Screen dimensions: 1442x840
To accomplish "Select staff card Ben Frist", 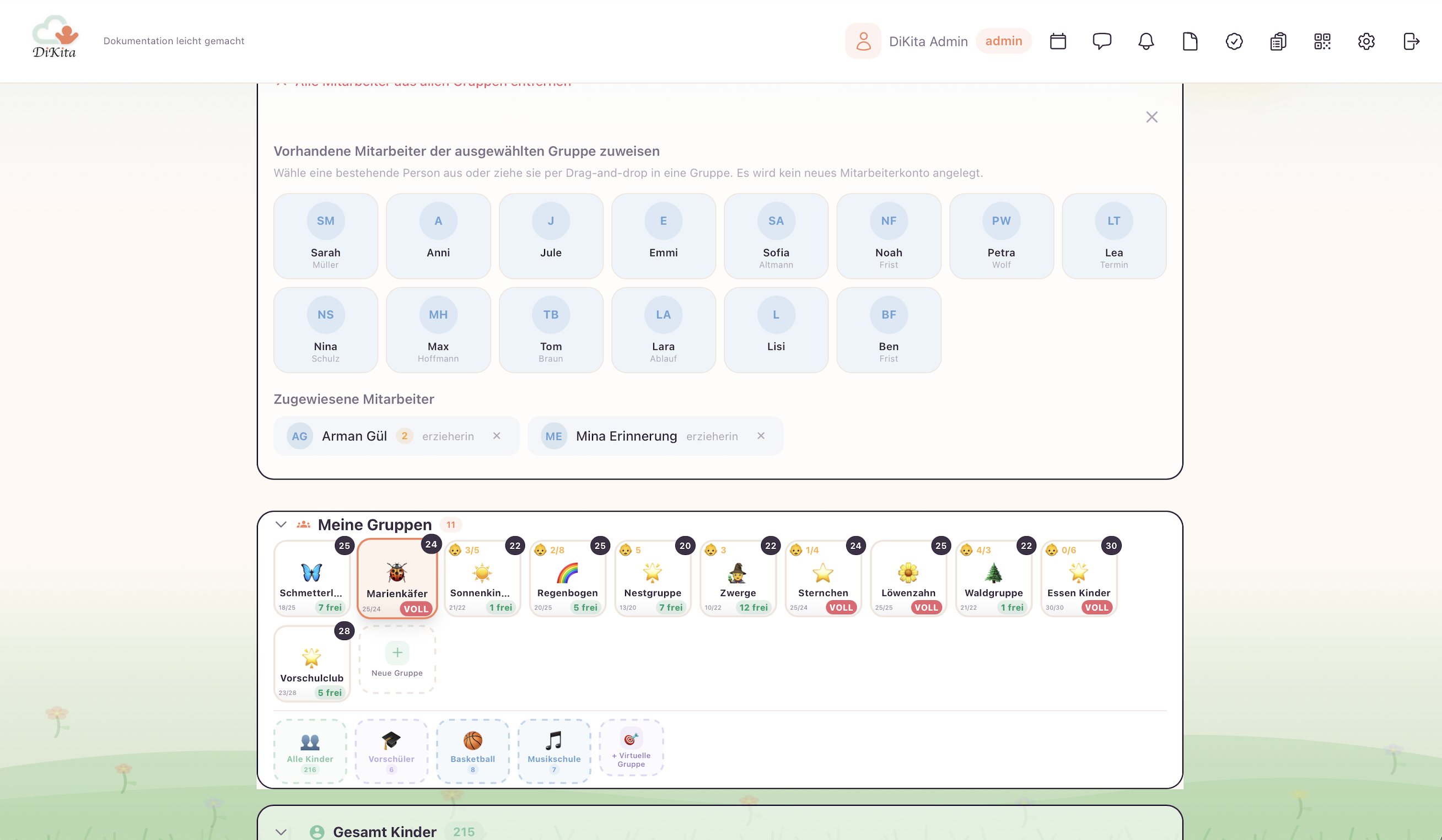I will pyautogui.click(x=889, y=330).
